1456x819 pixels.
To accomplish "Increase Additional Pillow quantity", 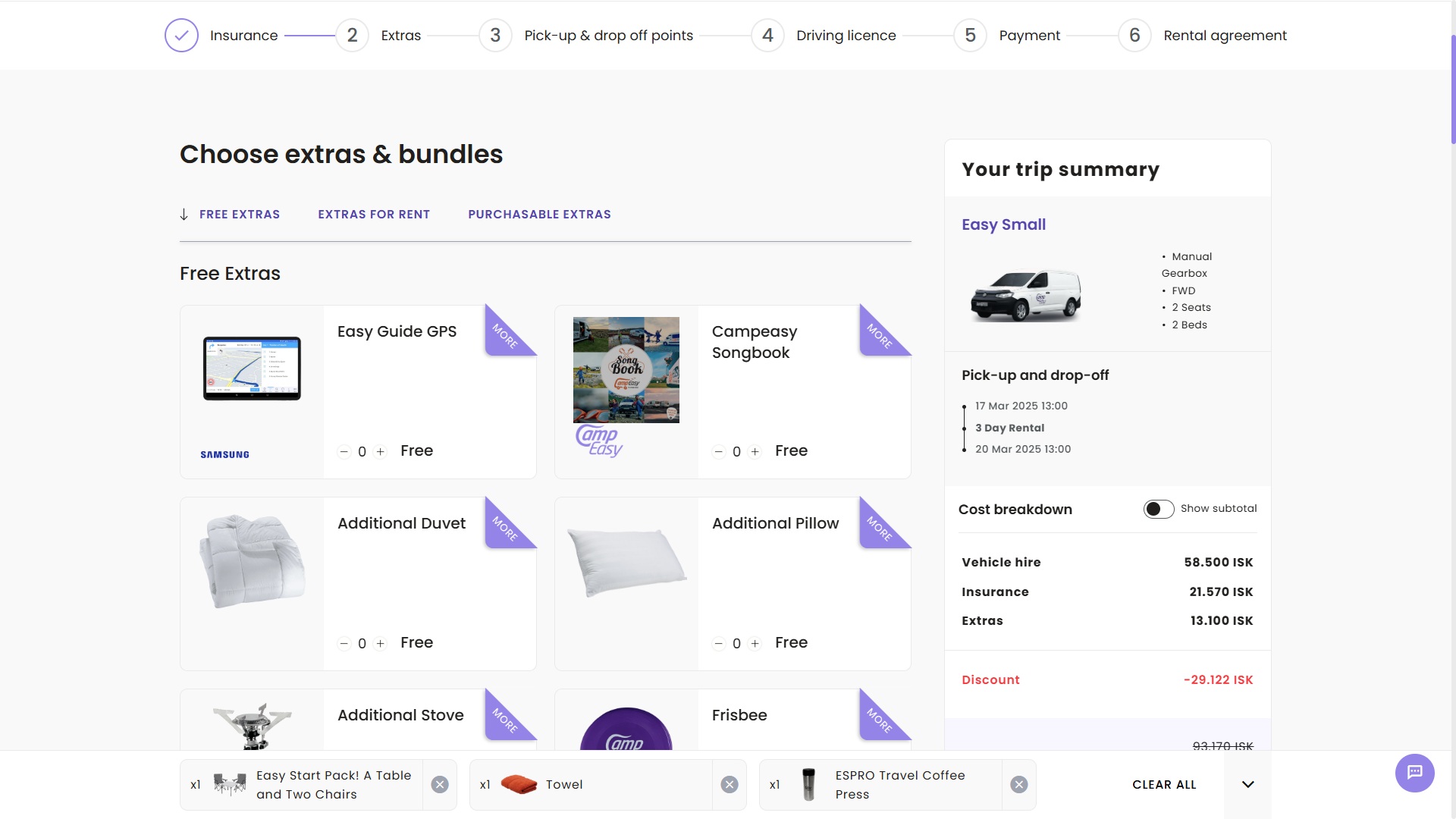I will (755, 644).
